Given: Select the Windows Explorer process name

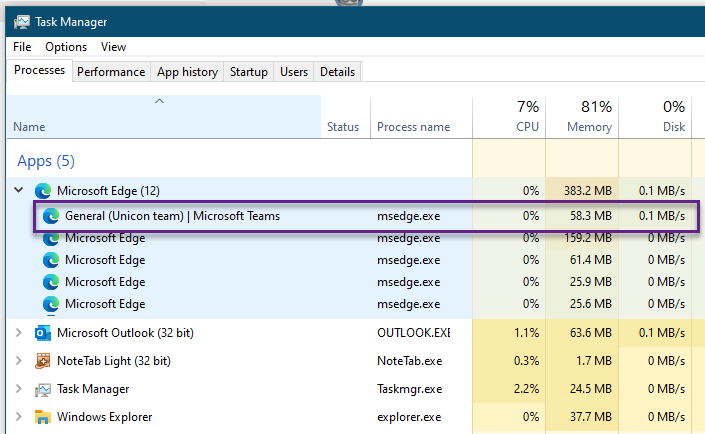Looking at the screenshot, I should 105,417.
